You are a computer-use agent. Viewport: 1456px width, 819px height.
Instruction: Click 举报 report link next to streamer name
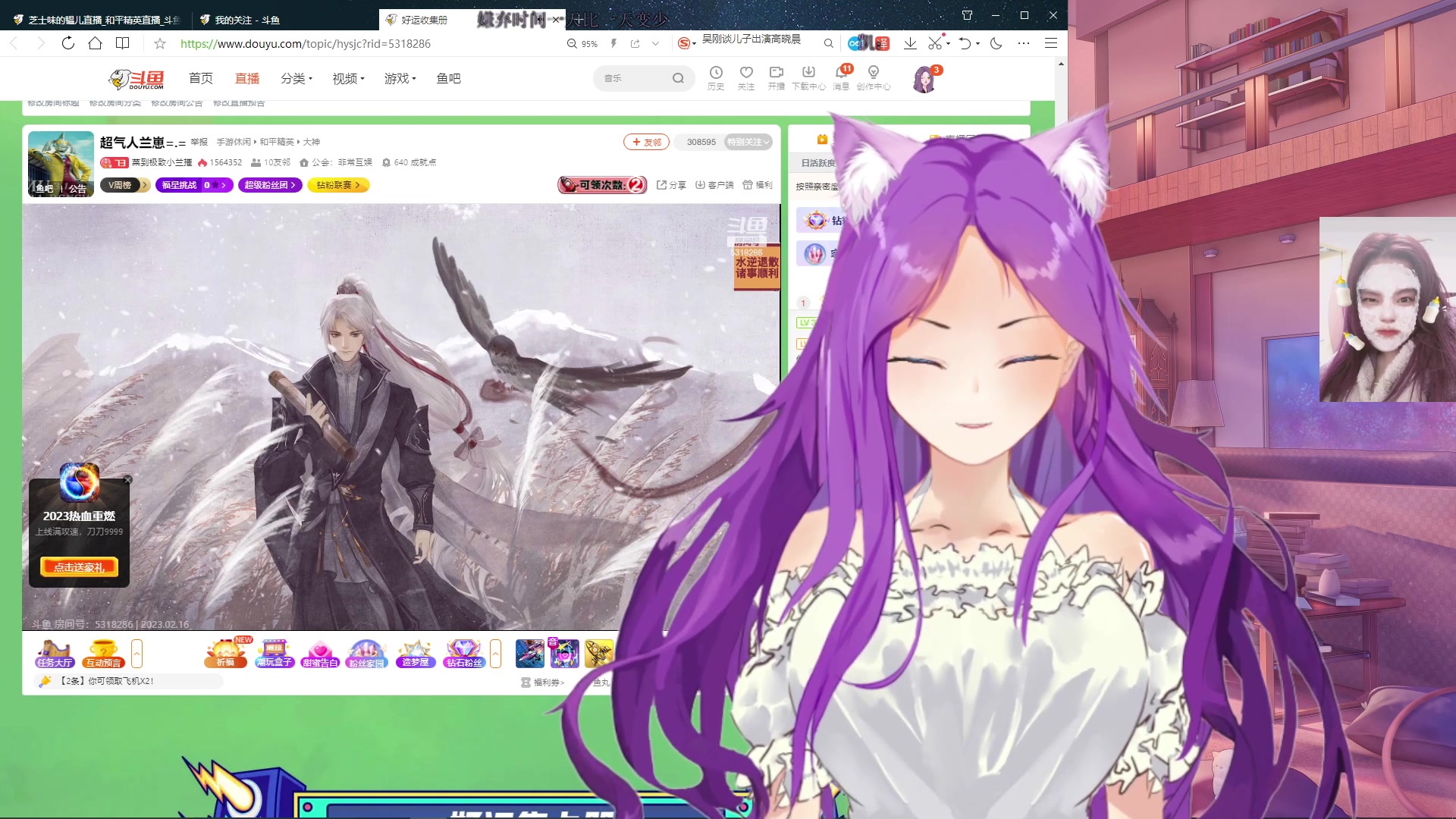pos(199,142)
